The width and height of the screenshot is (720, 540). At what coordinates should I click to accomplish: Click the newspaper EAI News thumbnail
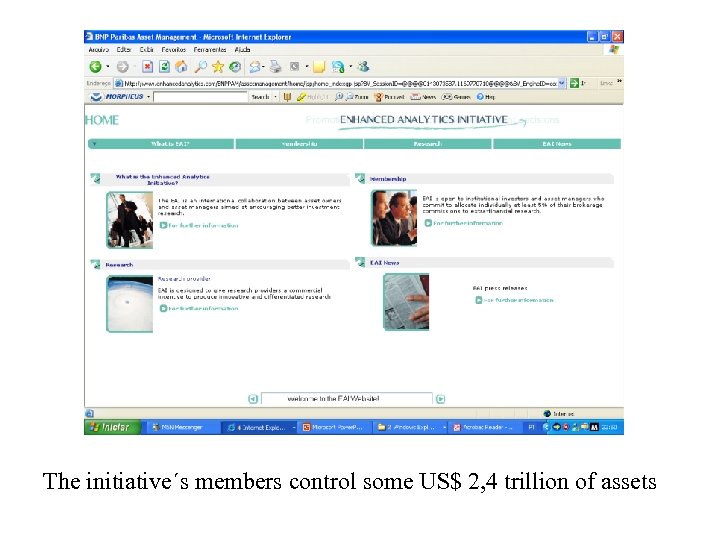pos(406,302)
